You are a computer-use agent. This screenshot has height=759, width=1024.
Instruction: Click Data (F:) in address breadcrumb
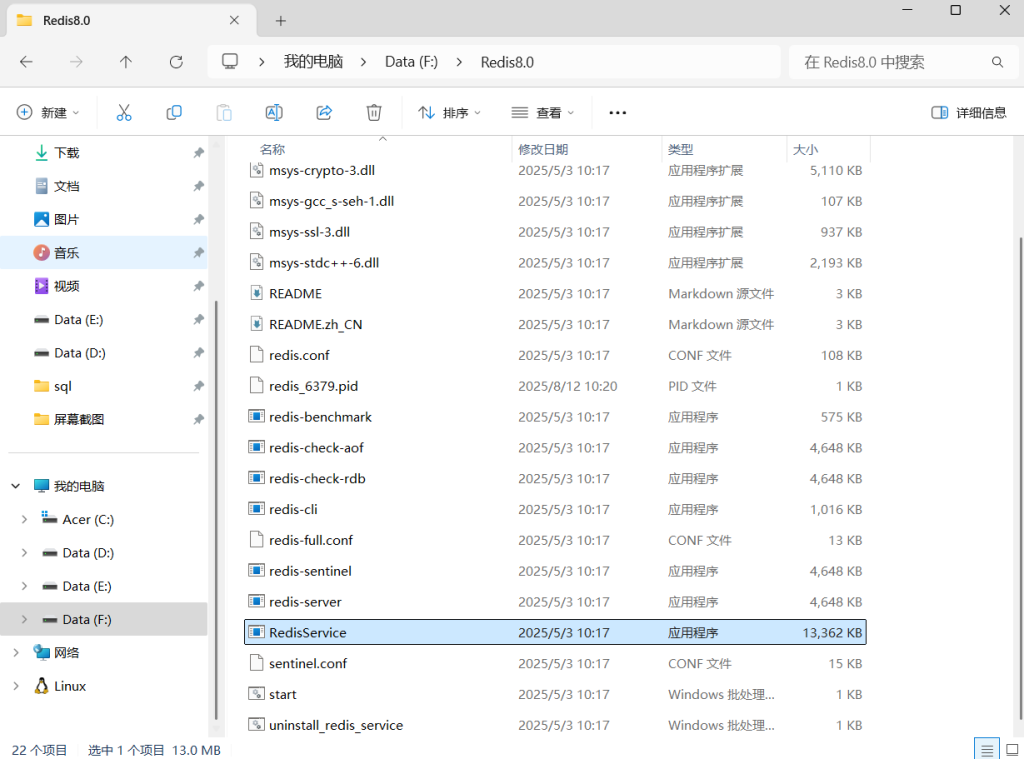point(411,62)
